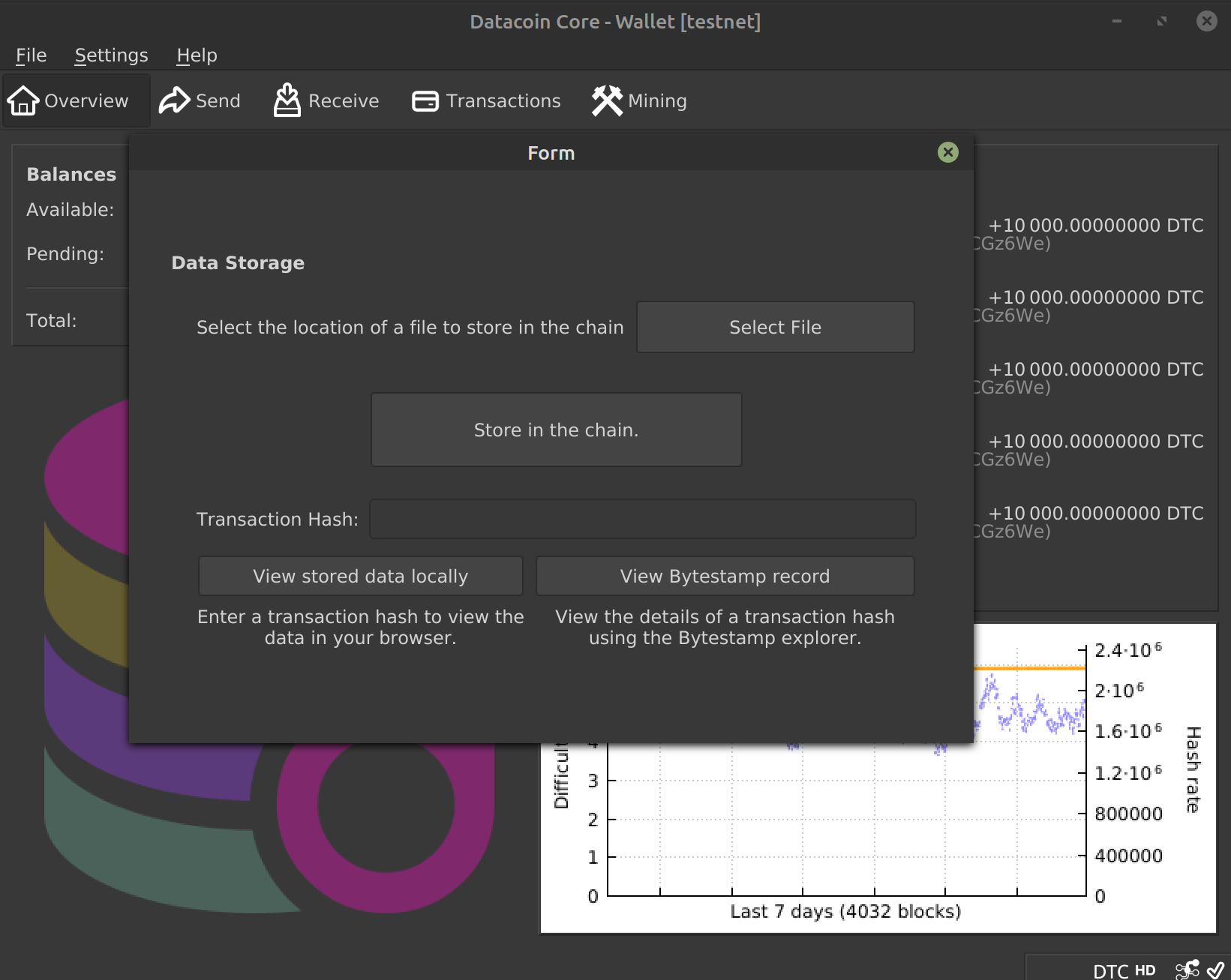Click the network connections status icon

1187,970
